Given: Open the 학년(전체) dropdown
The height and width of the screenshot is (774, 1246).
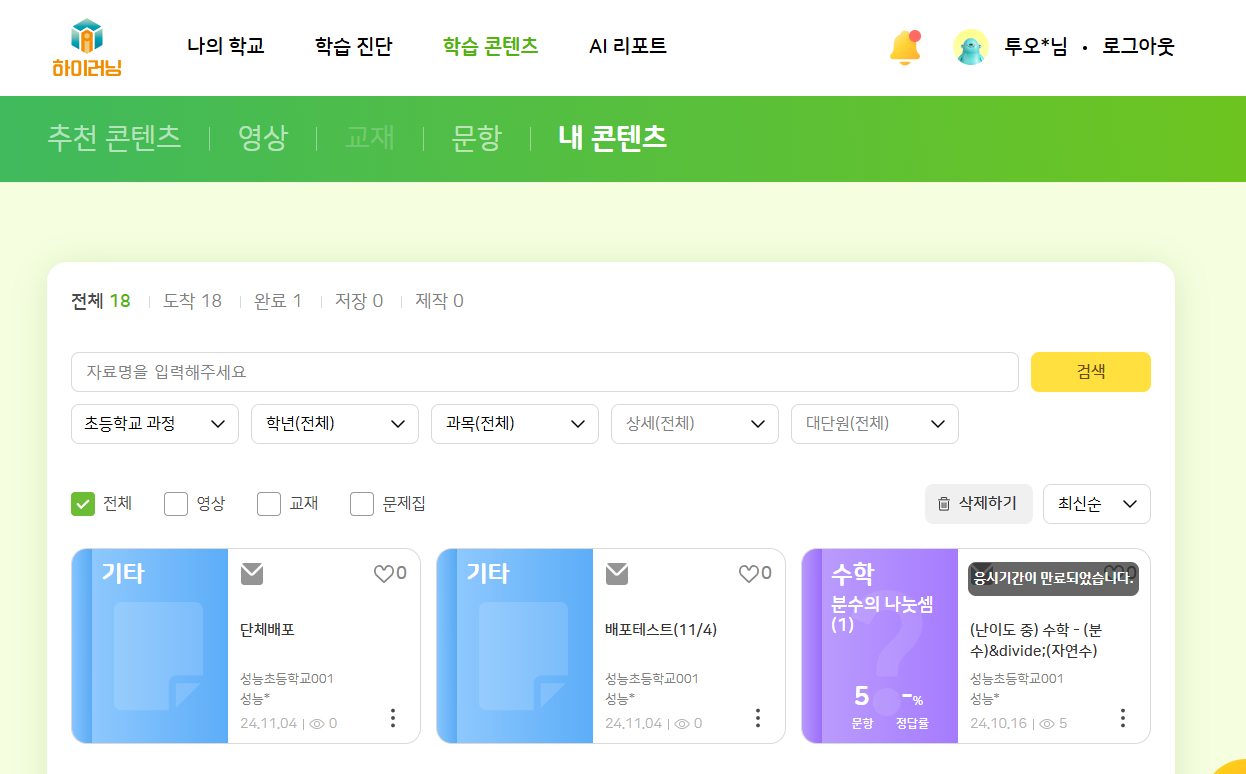Looking at the screenshot, I should point(335,424).
